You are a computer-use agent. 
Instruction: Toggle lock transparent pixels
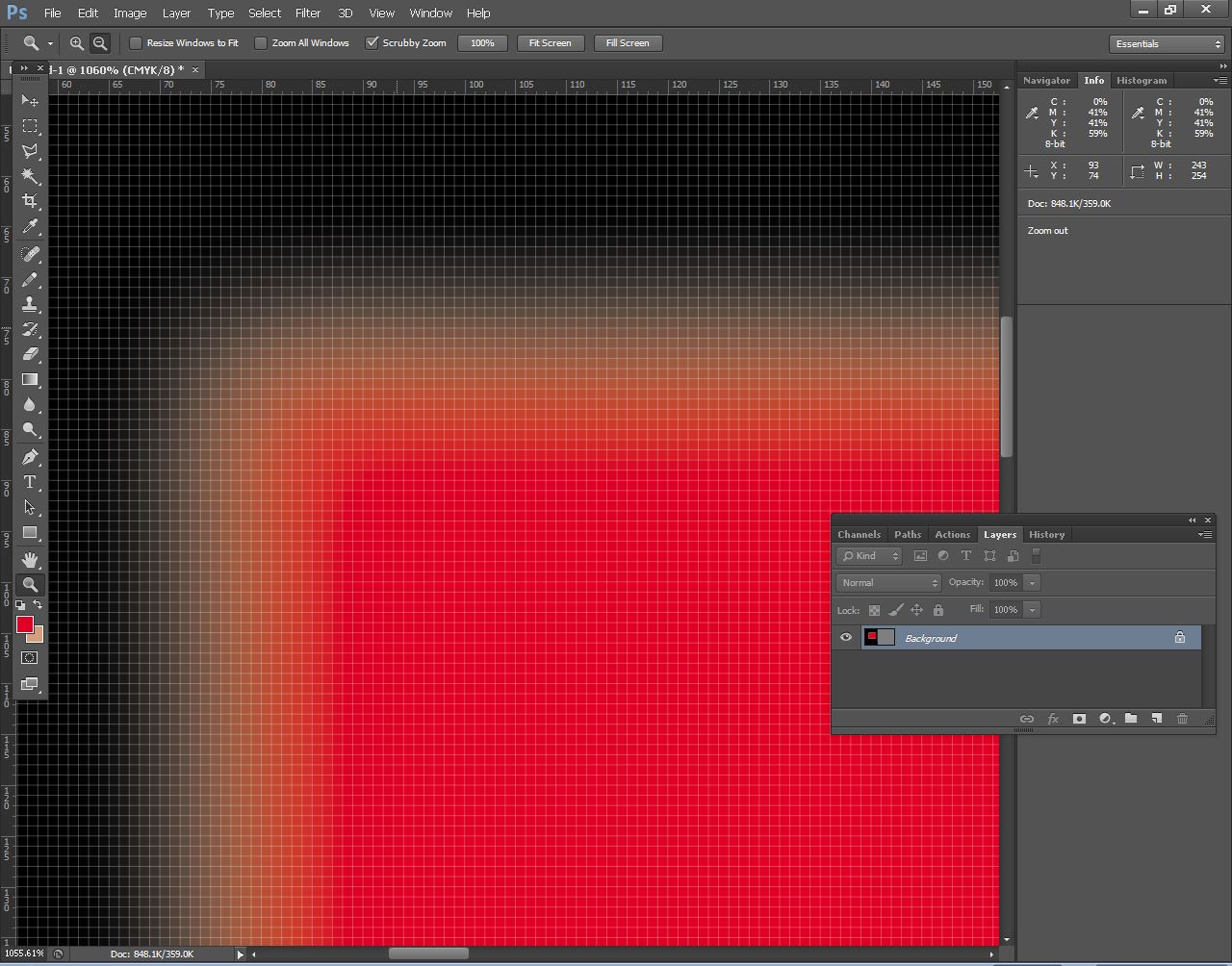(874, 610)
